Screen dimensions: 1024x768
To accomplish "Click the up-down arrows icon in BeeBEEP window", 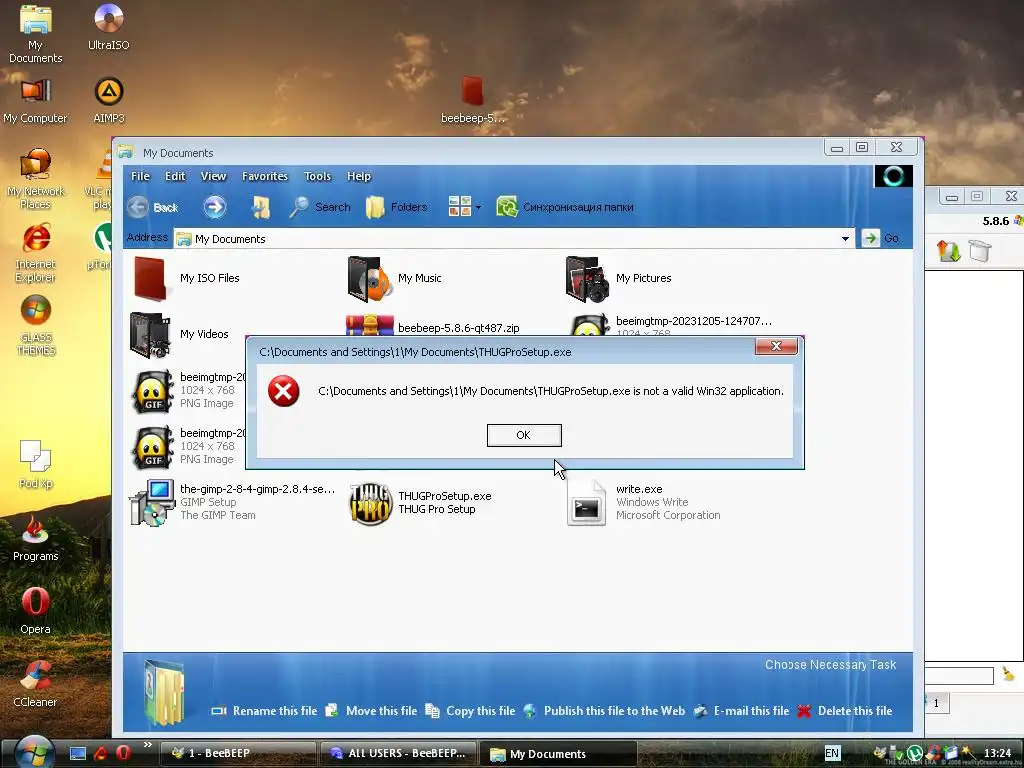I will tap(948, 251).
